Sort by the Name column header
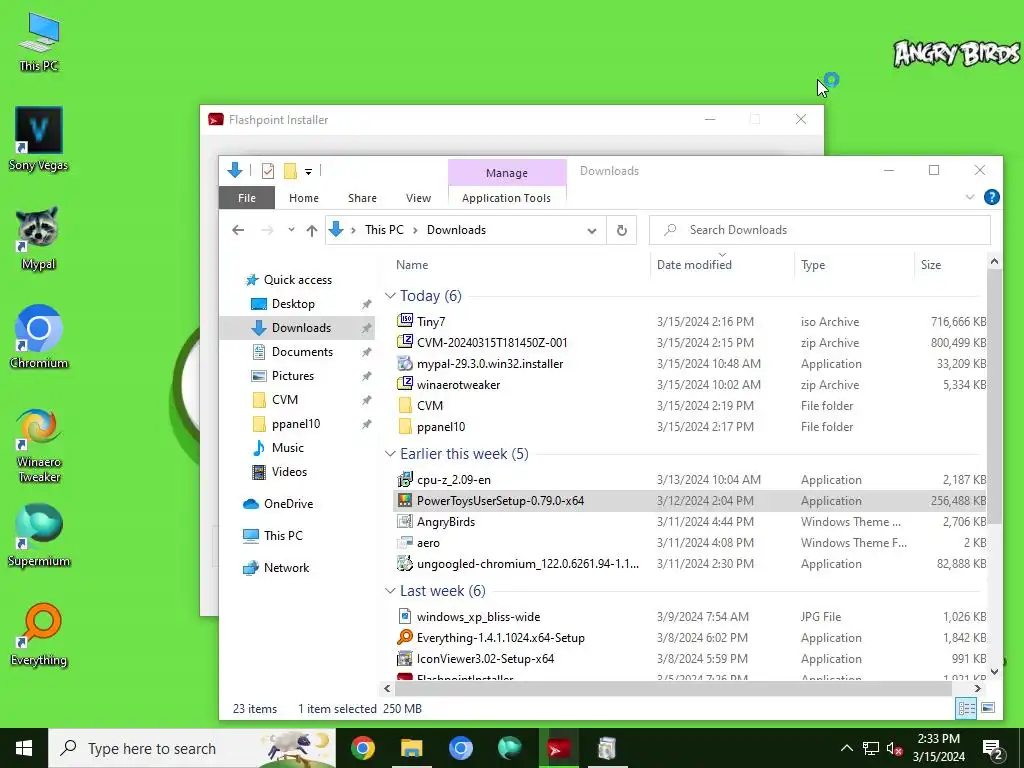Image resolution: width=1024 pixels, height=768 pixels. (412, 265)
